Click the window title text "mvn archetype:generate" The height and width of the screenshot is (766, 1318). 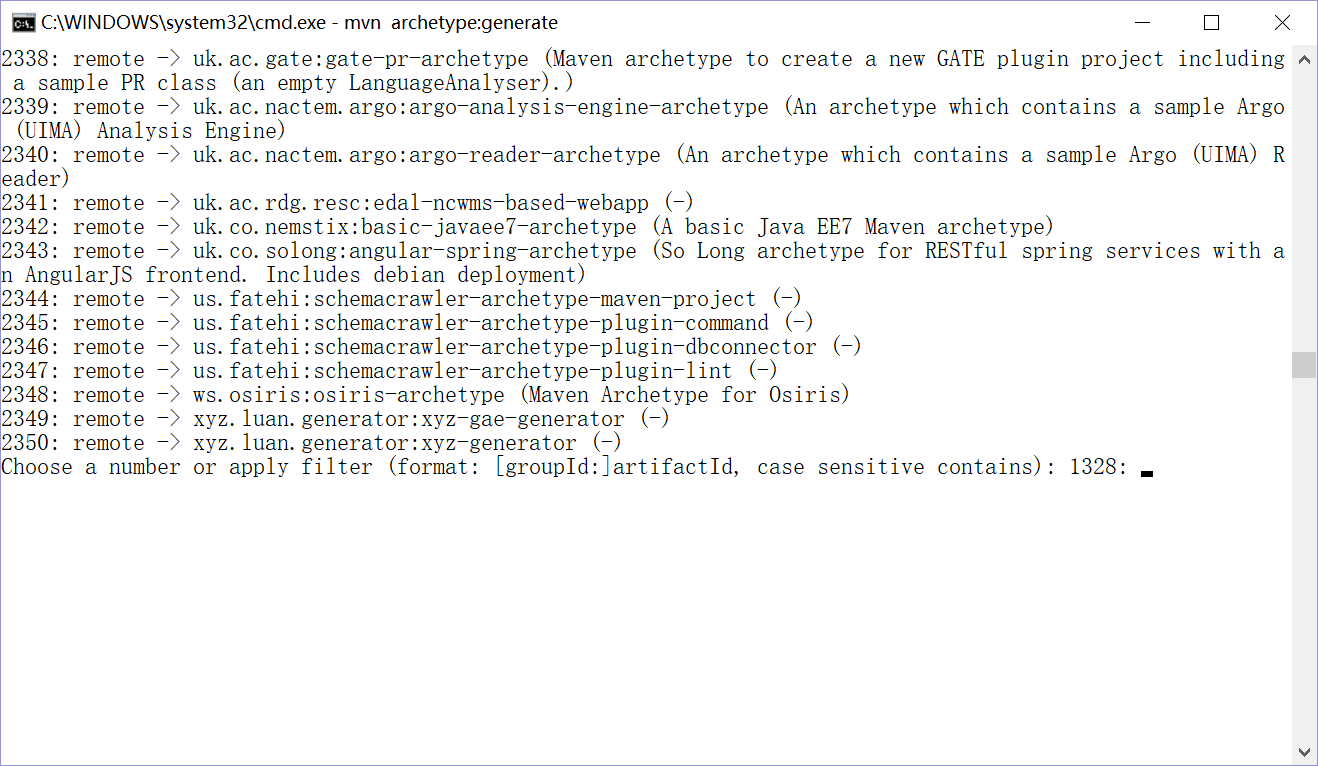451,22
